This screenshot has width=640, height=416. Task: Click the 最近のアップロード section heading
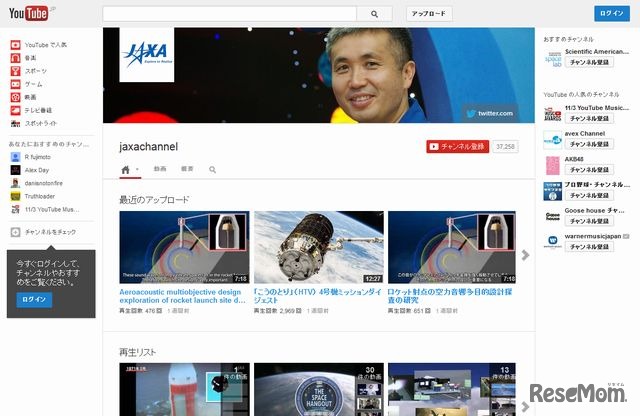pos(154,200)
